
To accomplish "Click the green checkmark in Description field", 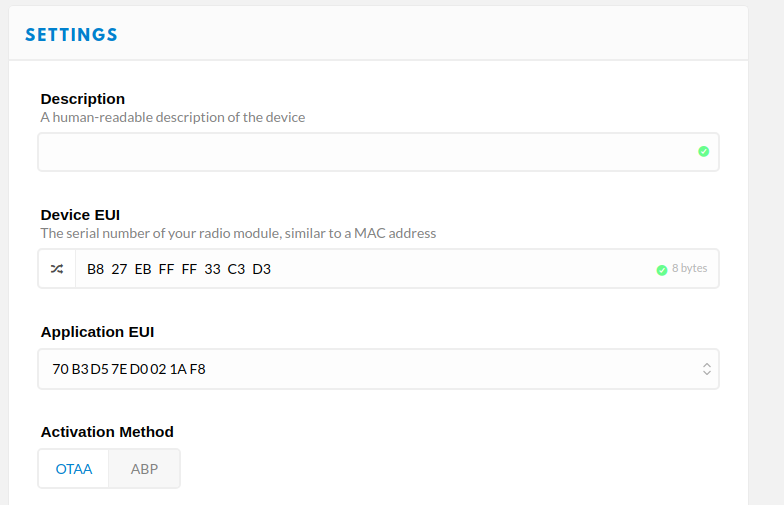I will tap(703, 152).
